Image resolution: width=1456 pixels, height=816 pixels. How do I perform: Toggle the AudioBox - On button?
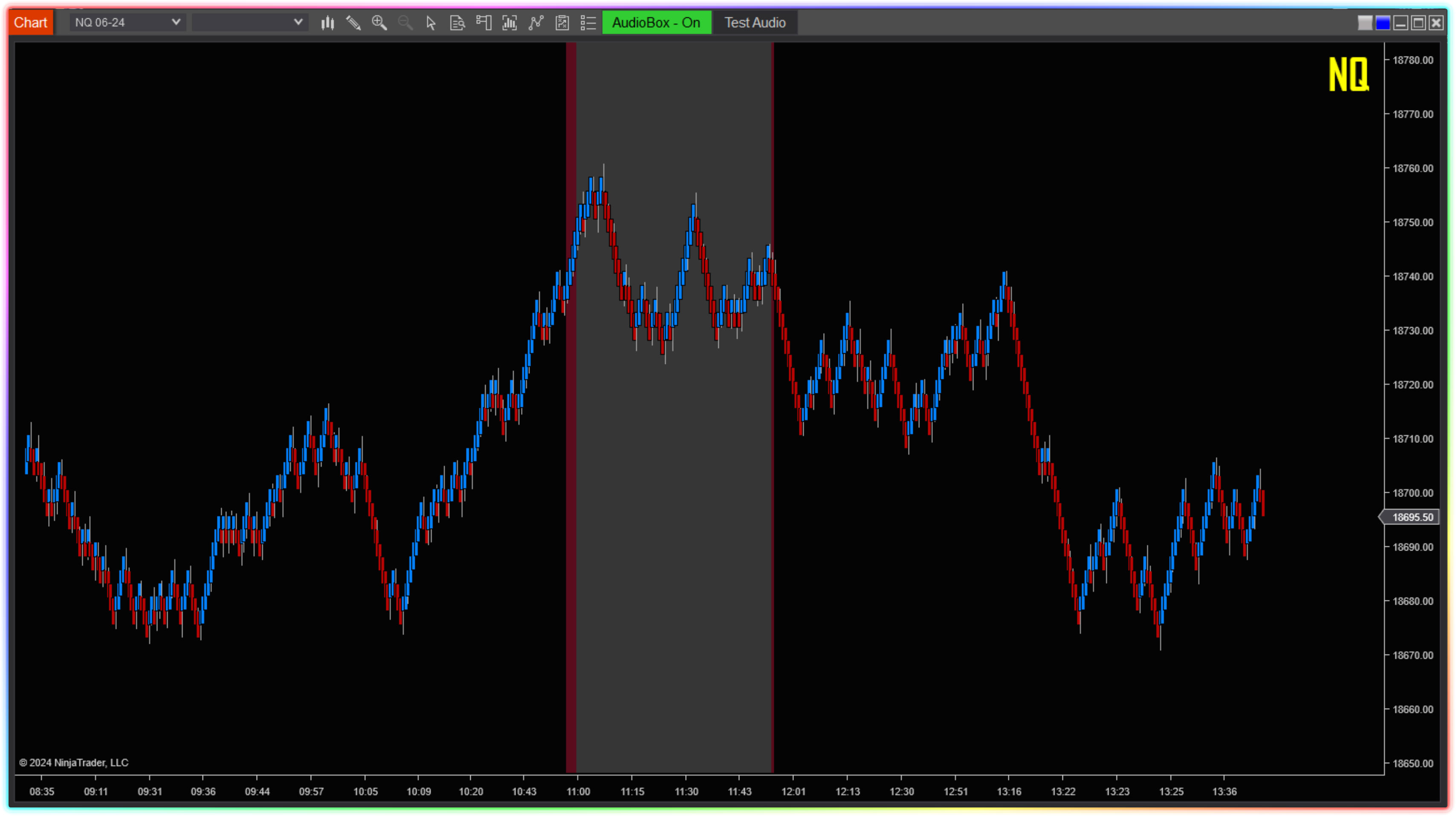656,23
